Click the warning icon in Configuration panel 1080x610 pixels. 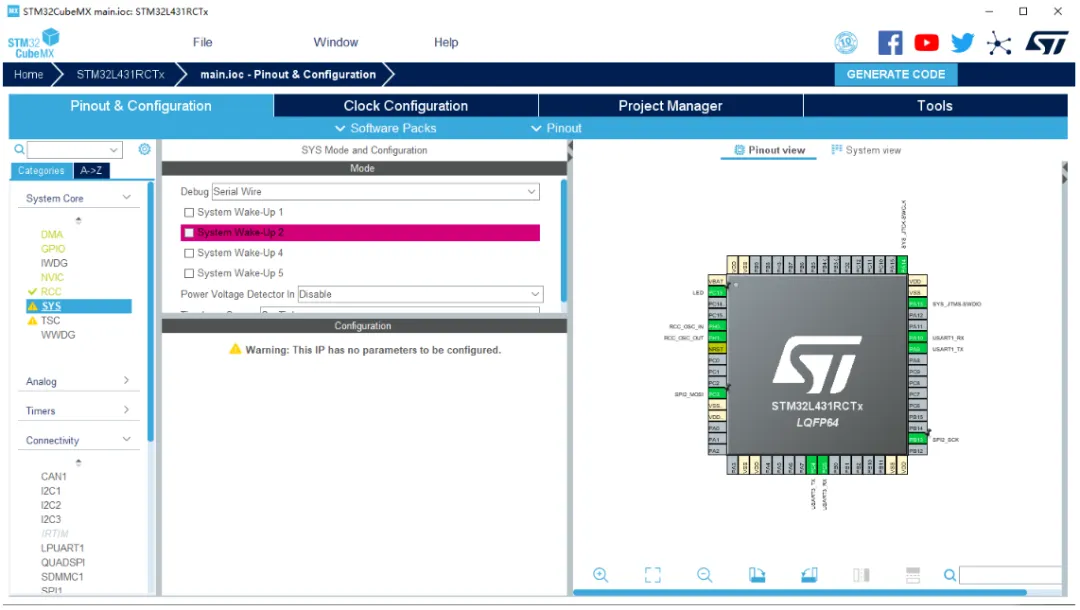coord(236,349)
